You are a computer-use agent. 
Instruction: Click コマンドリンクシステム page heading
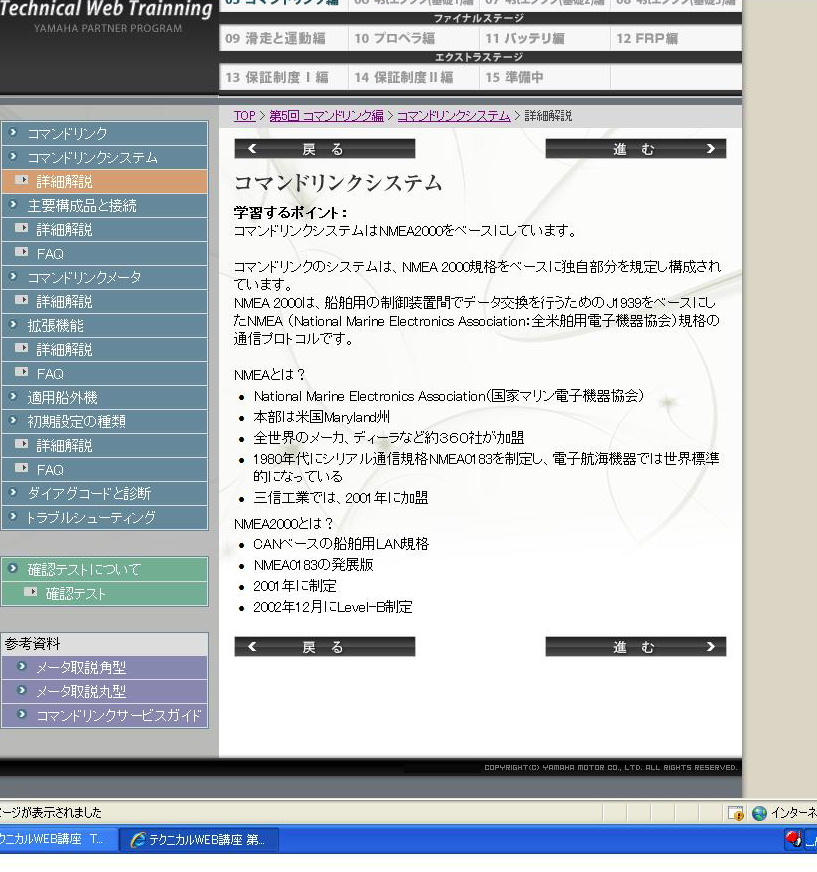tap(338, 183)
